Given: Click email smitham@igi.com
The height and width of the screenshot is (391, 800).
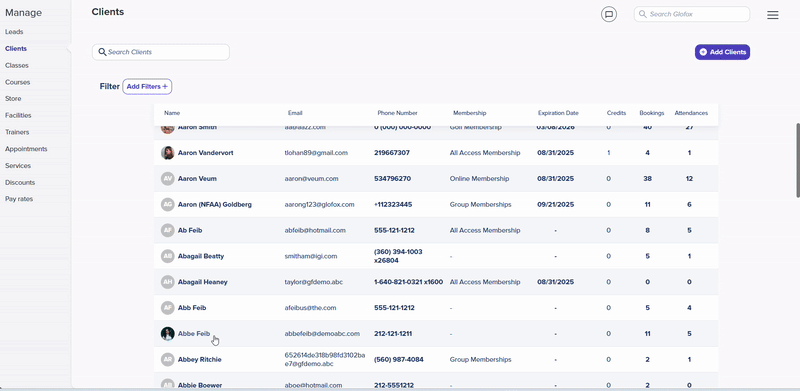Looking at the screenshot, I should point(311,256).
